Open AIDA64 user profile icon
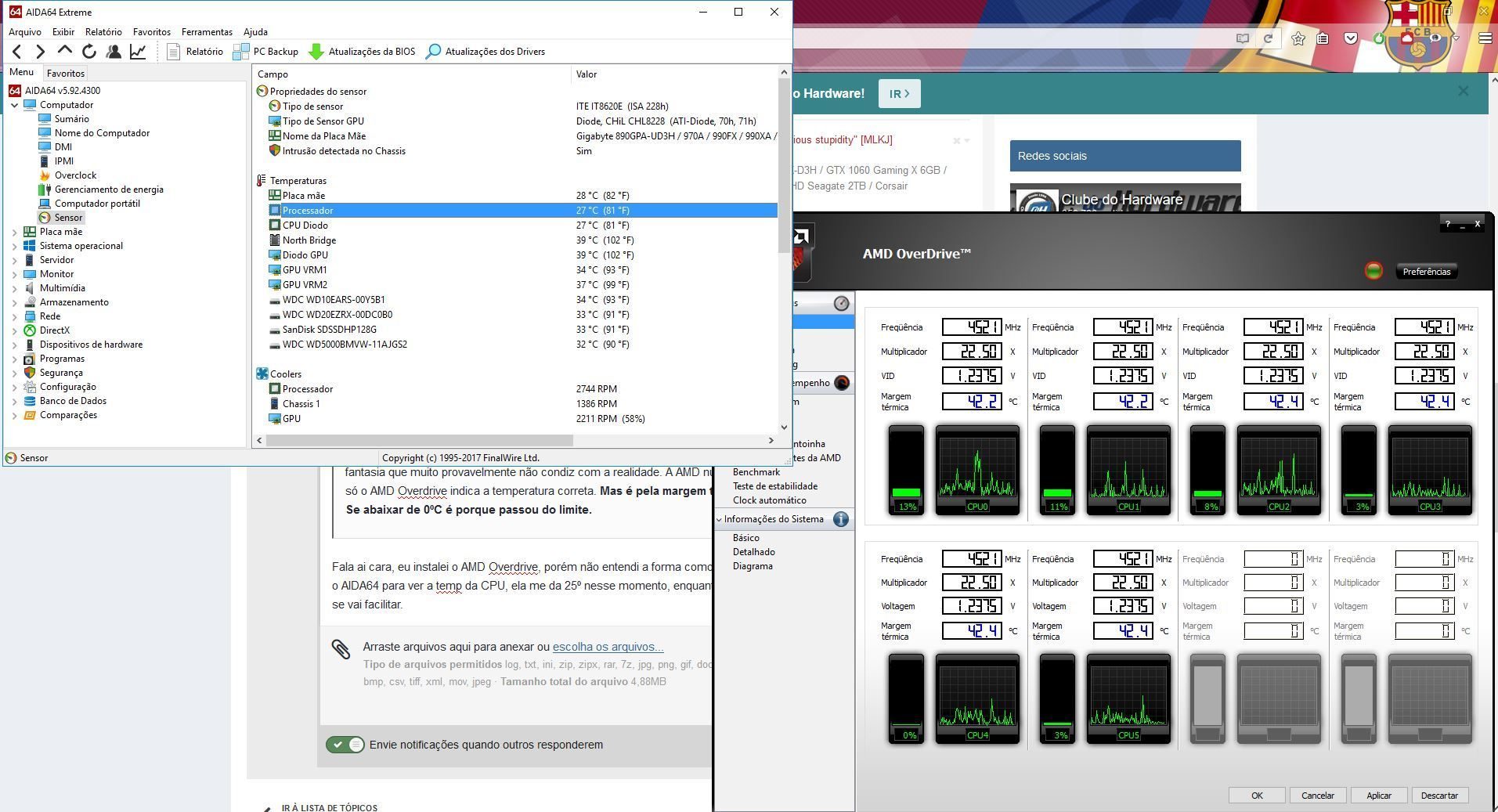 114,52
